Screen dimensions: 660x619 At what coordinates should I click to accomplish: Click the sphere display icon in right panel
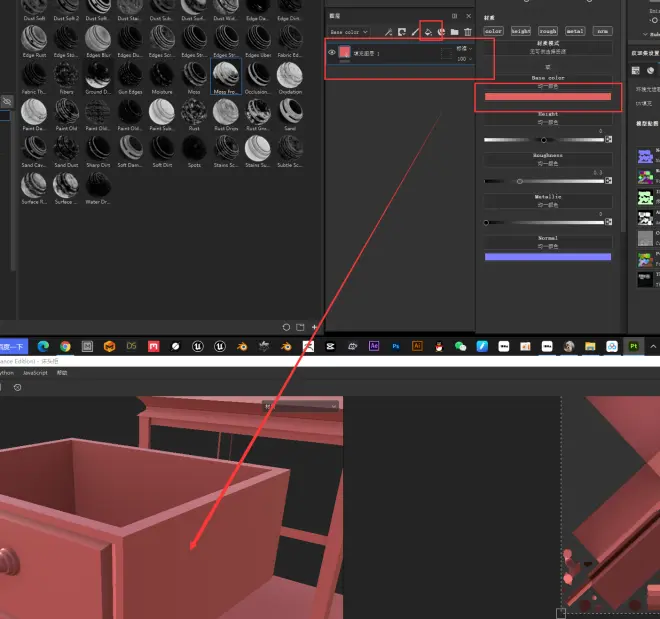click(650, 70)
